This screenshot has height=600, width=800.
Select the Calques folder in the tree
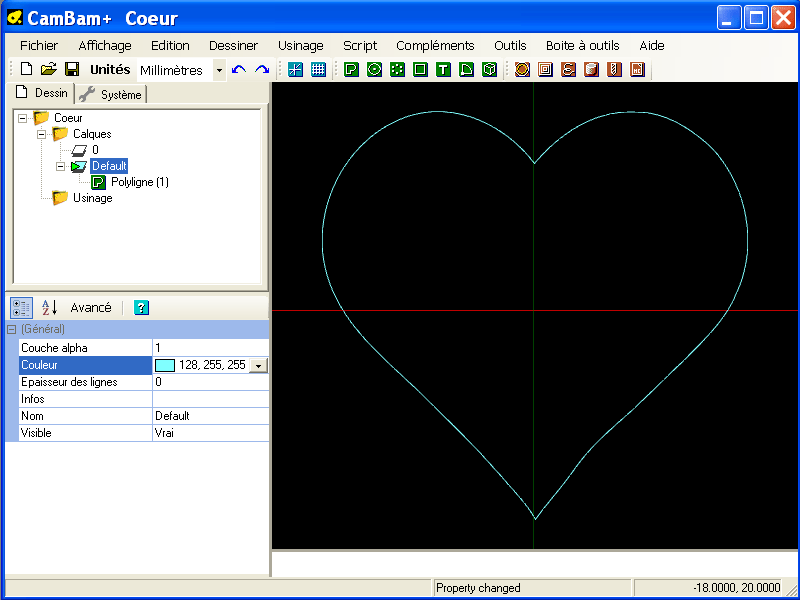(x=92, y=134)
